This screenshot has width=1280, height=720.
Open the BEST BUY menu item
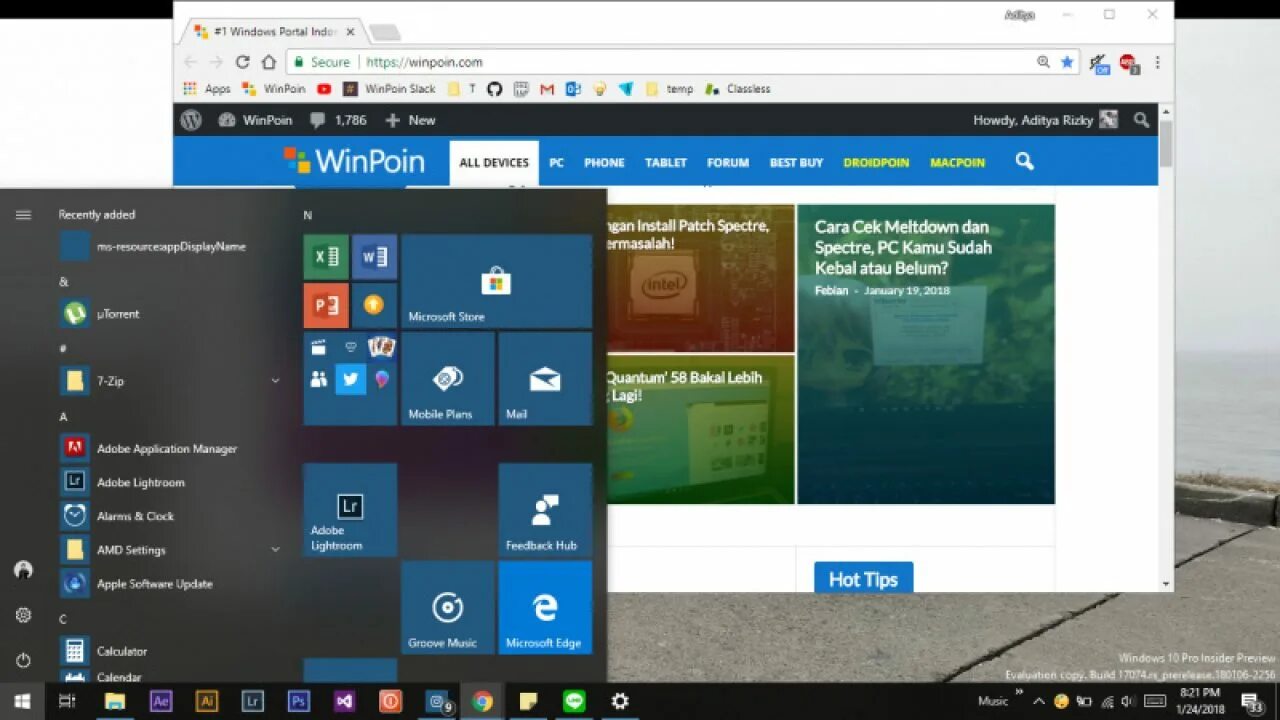pyautogui.click(x=796, y=162)
